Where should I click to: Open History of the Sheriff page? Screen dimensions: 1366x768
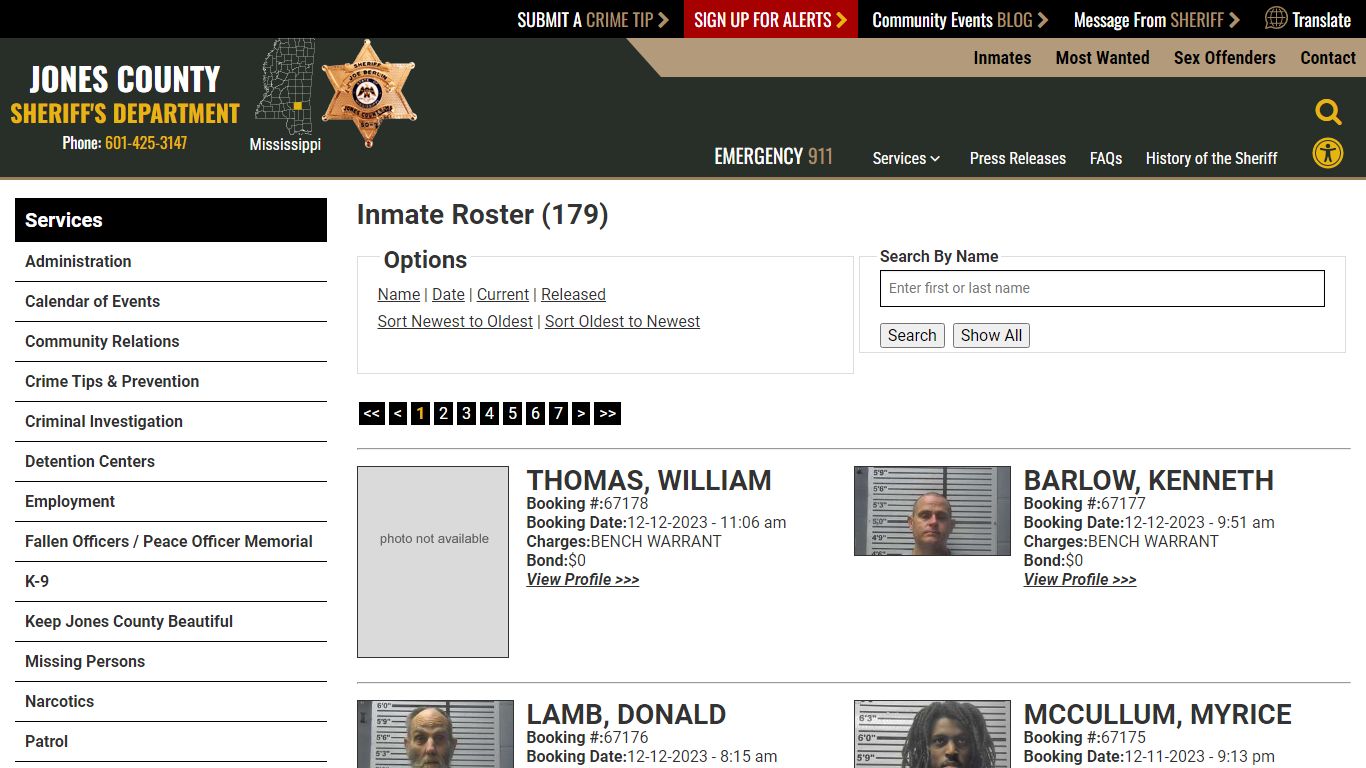1211,158
